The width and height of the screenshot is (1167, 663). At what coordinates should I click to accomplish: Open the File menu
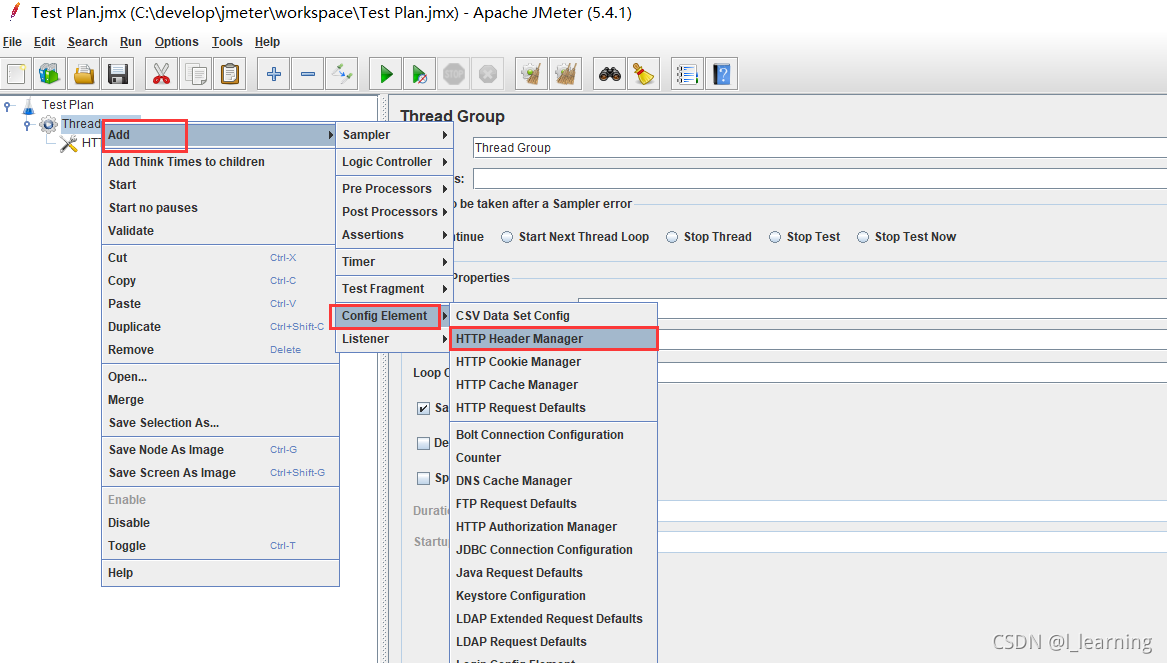click(x=12, y=42)
